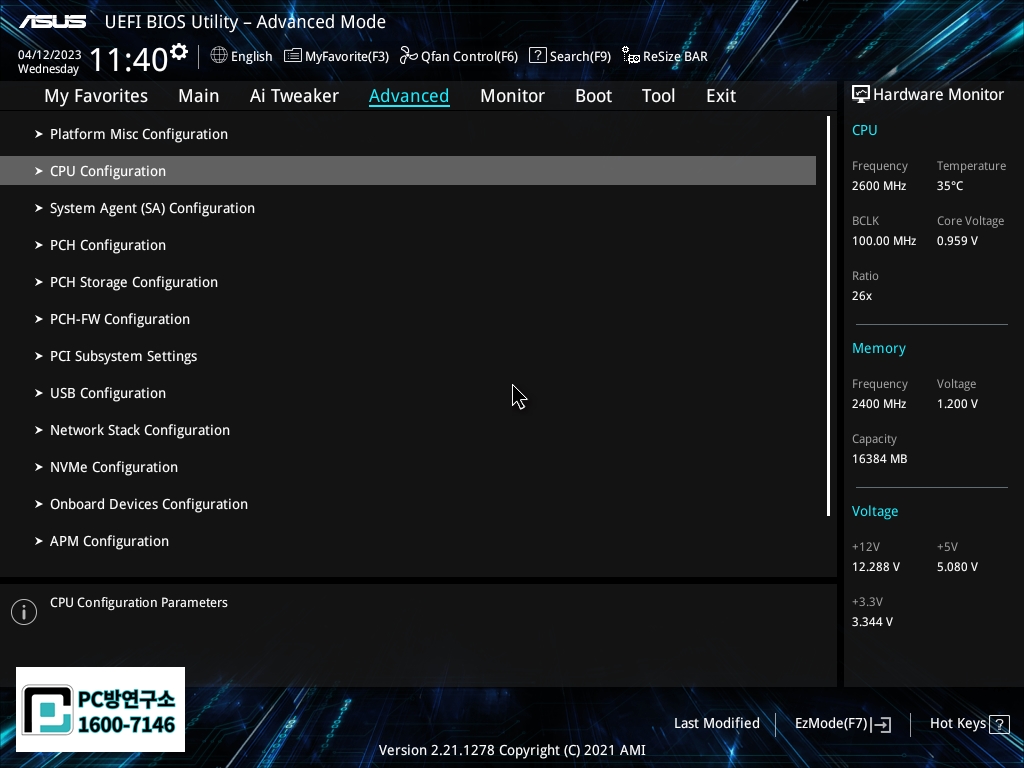Open the Boot tab
Screen dimensions: 1024x768
coord(593,96)
